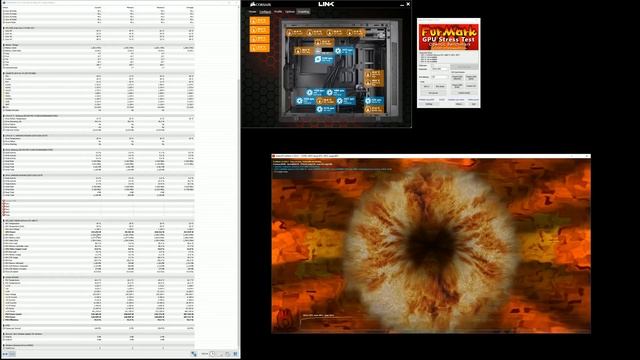Select the Graphing tab in Corsair Link
The image size is (640, 360).
tap(303, 12)
